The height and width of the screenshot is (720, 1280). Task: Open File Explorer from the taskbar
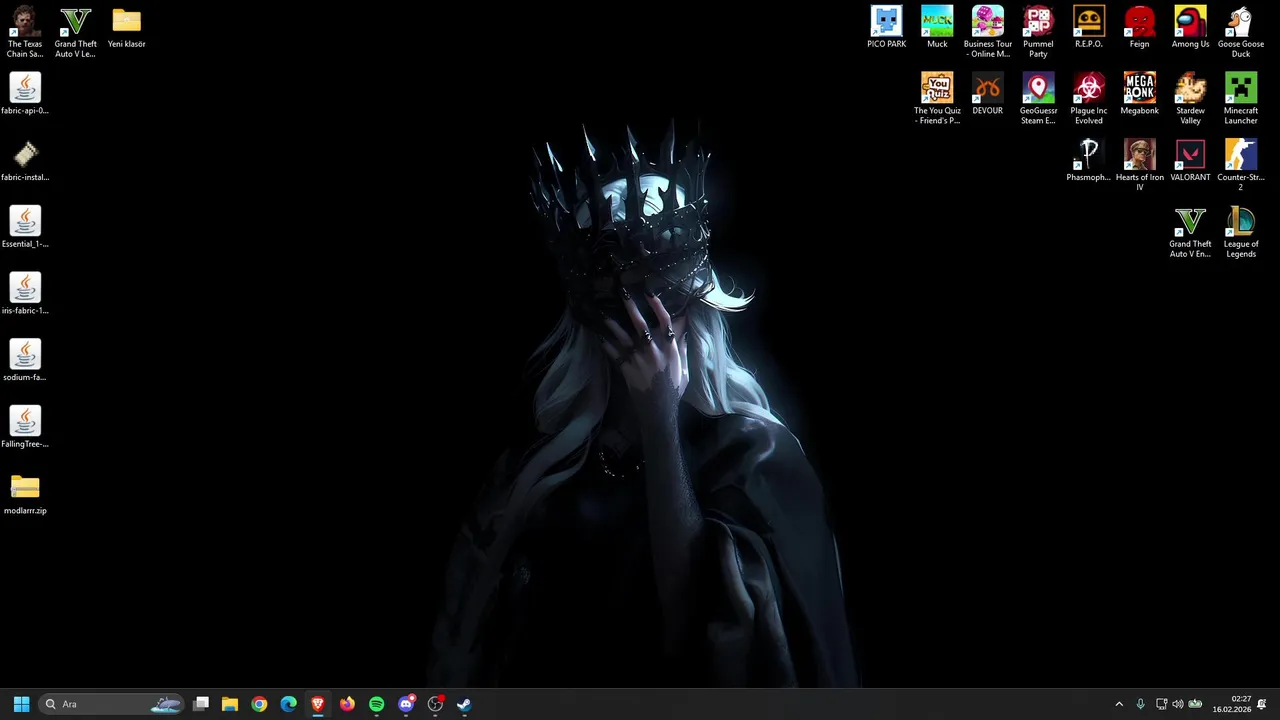click(230, 704)
